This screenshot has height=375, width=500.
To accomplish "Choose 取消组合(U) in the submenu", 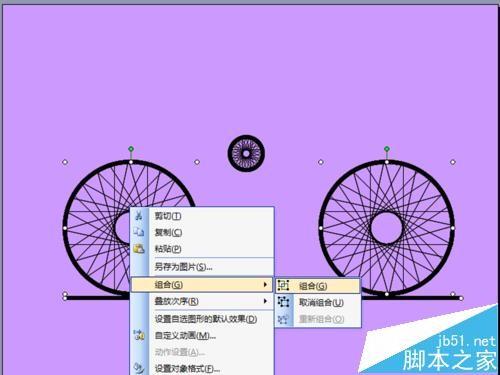I will (x=318, y=302).
